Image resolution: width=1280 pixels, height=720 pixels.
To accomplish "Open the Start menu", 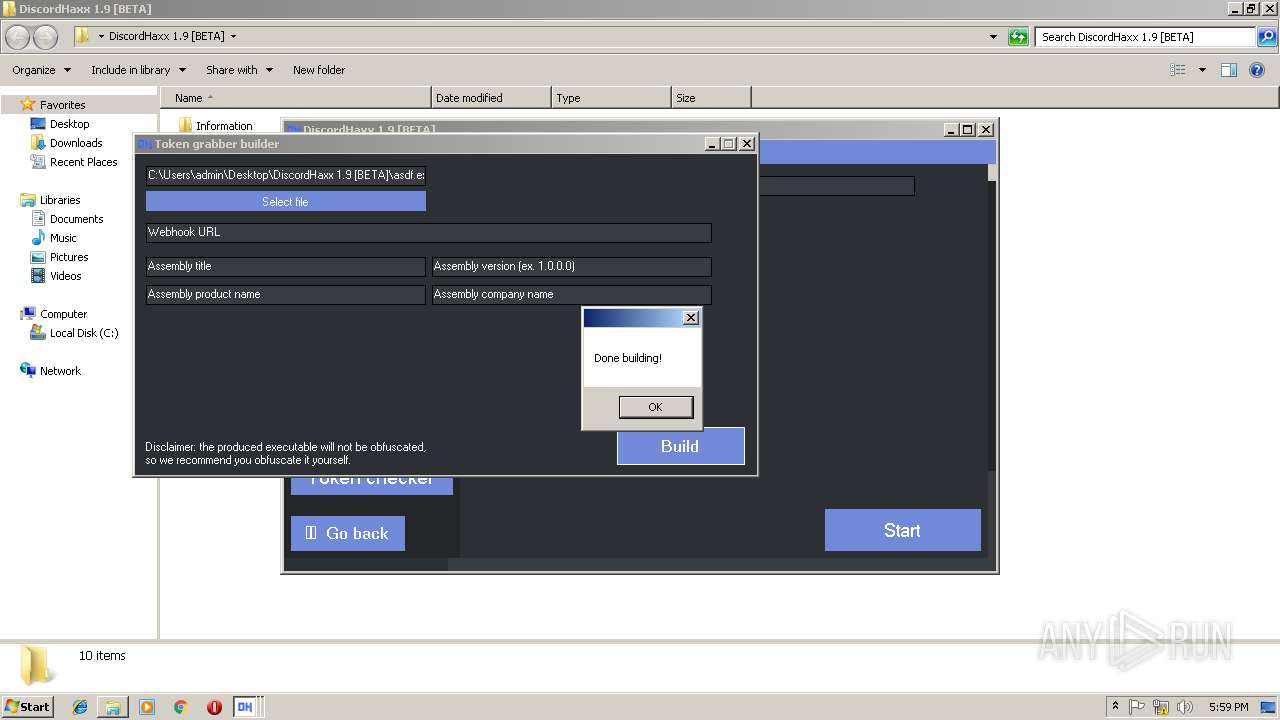I will tap(27, 706).
